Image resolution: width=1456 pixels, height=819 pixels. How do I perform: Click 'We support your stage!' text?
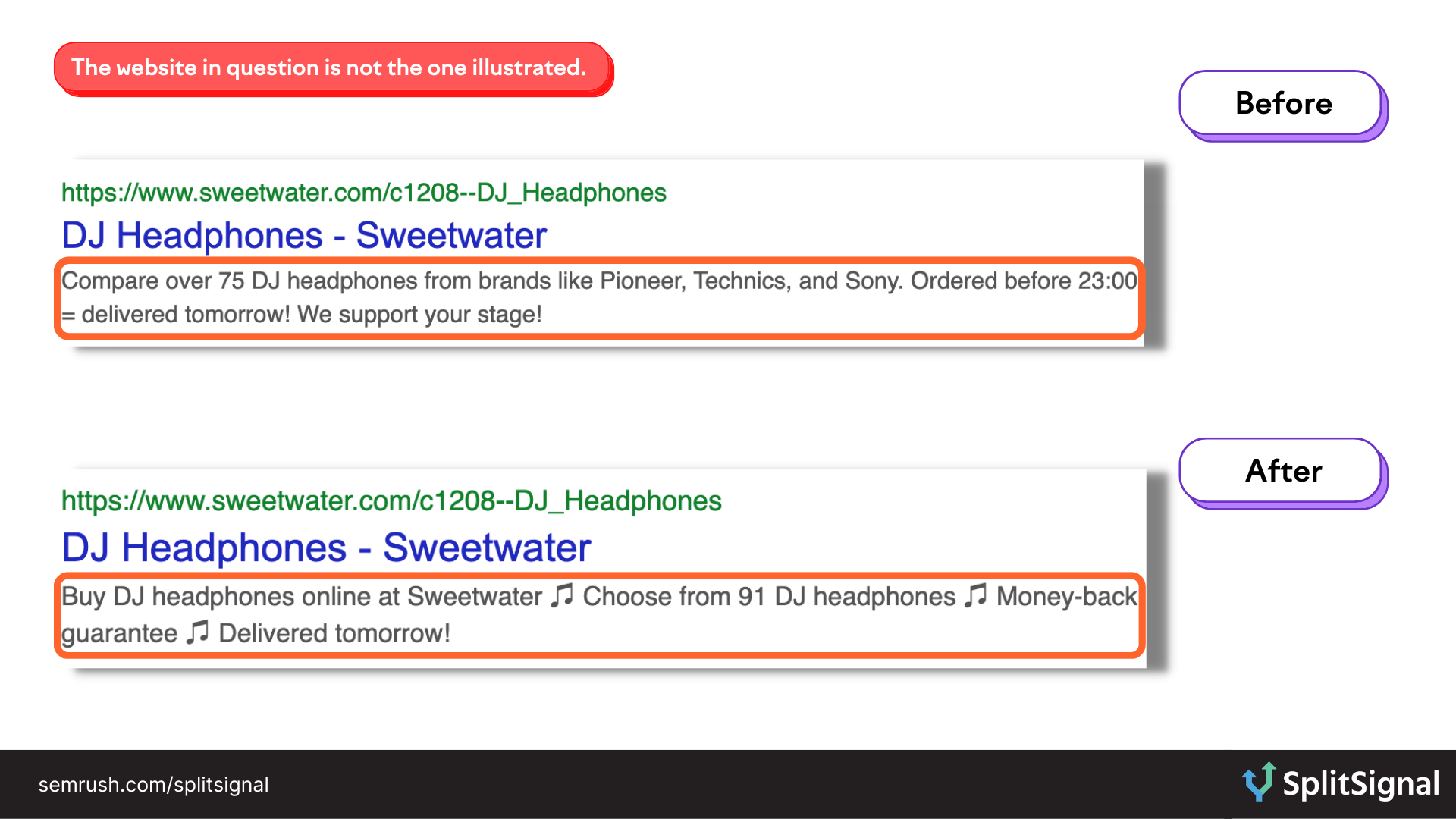[x=419, y=315]
